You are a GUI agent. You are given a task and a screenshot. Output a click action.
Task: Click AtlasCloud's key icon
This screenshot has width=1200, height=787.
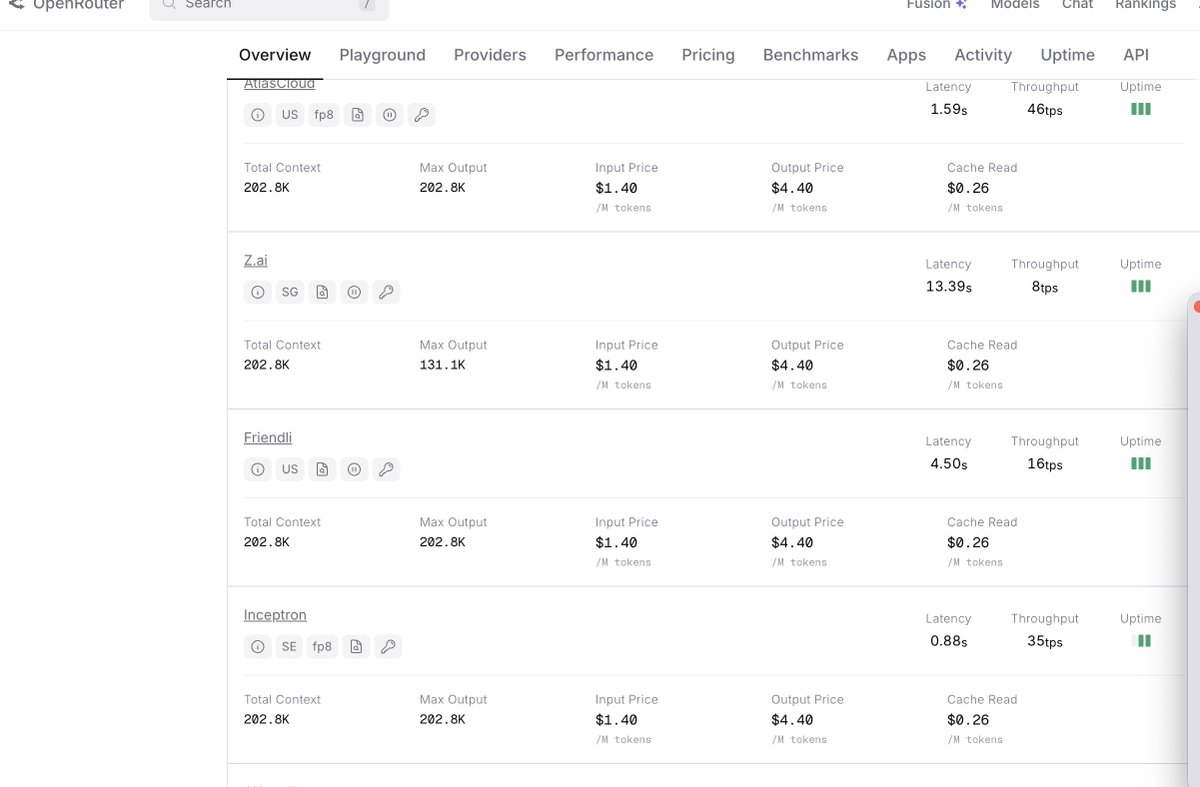coord(422,115)
